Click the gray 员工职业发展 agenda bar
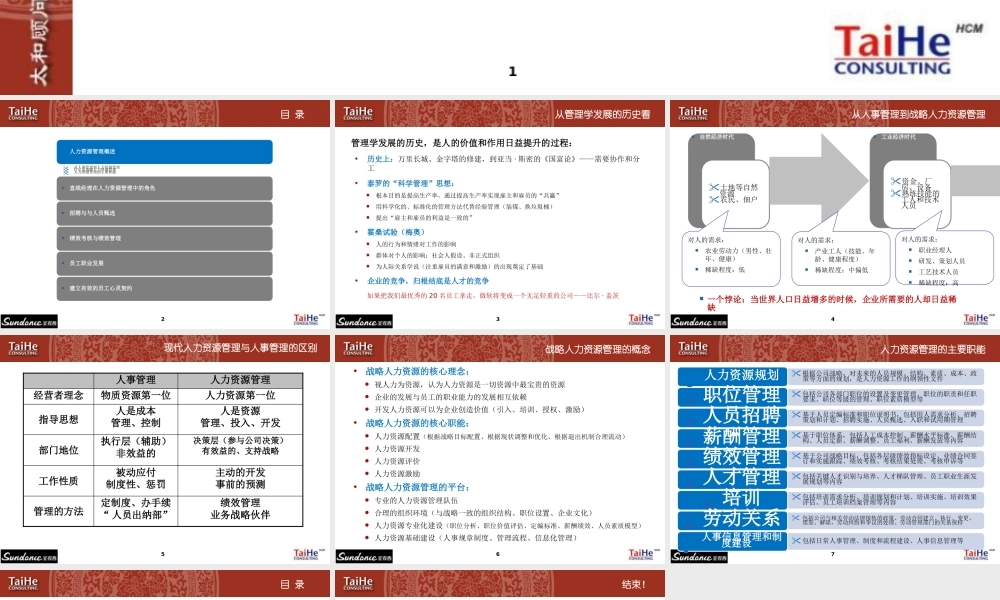 [164, 263]
